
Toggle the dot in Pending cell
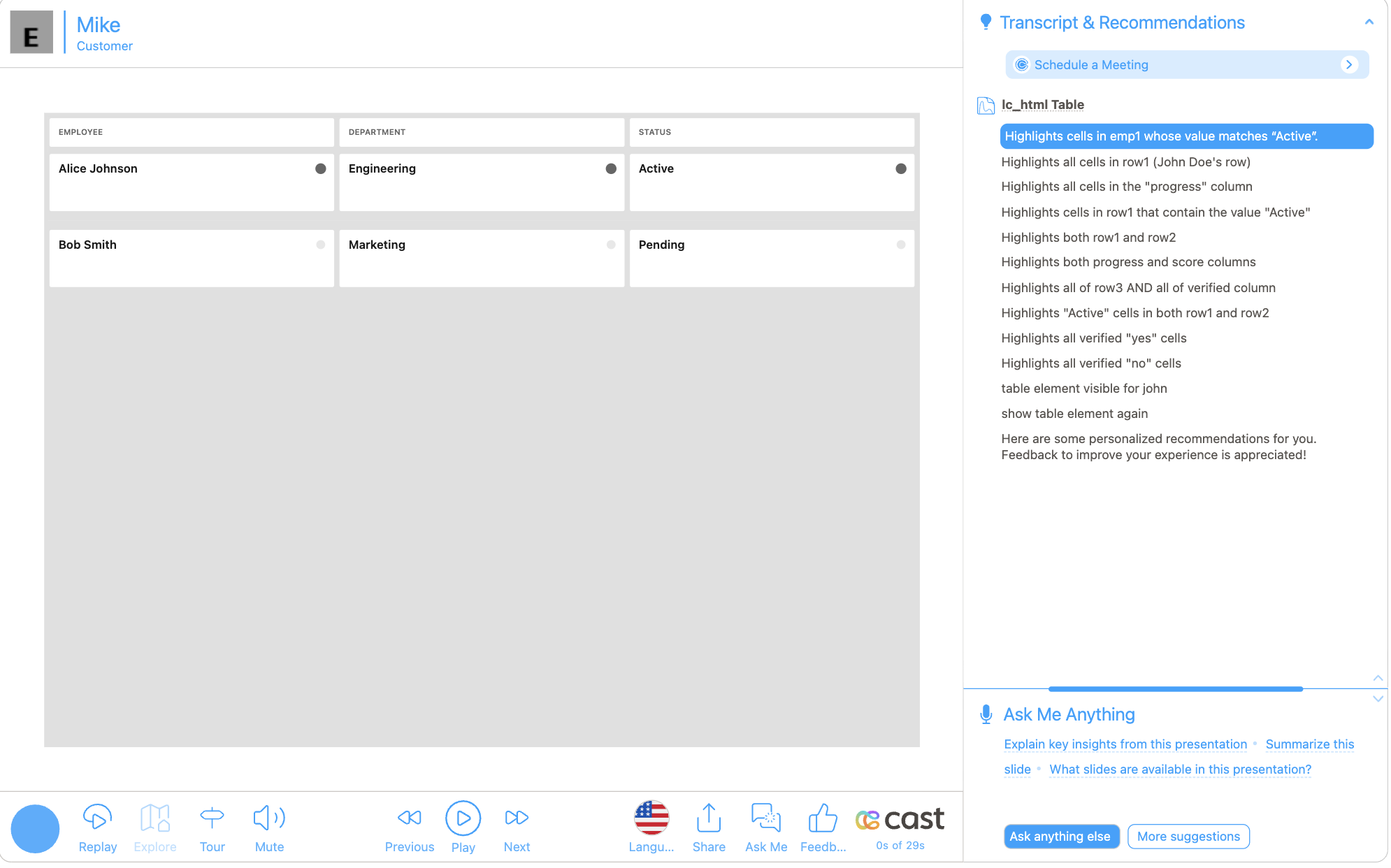click(x=901, y=245)
